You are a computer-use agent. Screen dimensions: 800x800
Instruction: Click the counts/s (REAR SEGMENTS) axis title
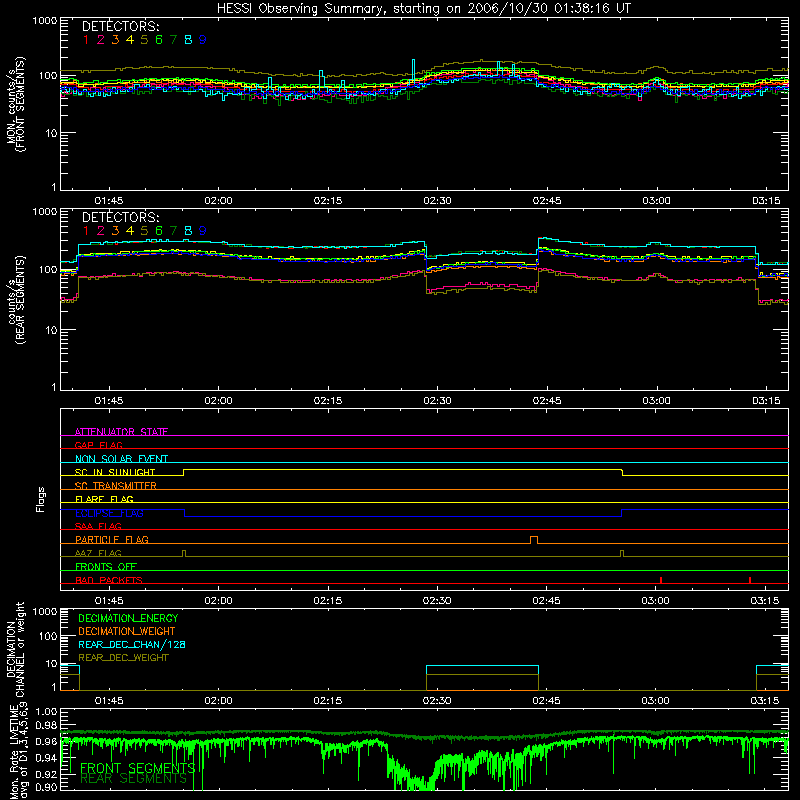(x=16, y=300)
